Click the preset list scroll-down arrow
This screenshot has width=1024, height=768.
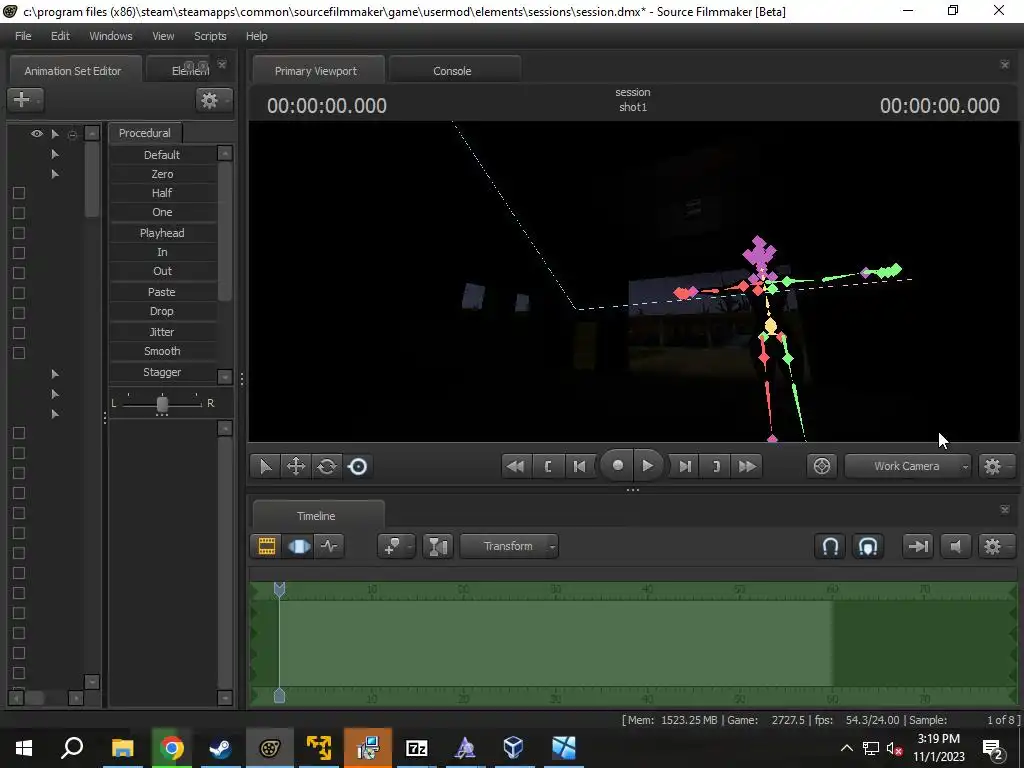pyautogui.click(x=225, y=377)
